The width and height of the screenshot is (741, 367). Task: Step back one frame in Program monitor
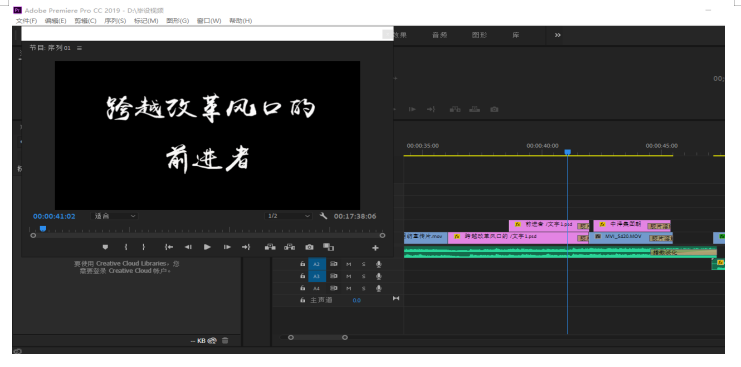[188, 247]
